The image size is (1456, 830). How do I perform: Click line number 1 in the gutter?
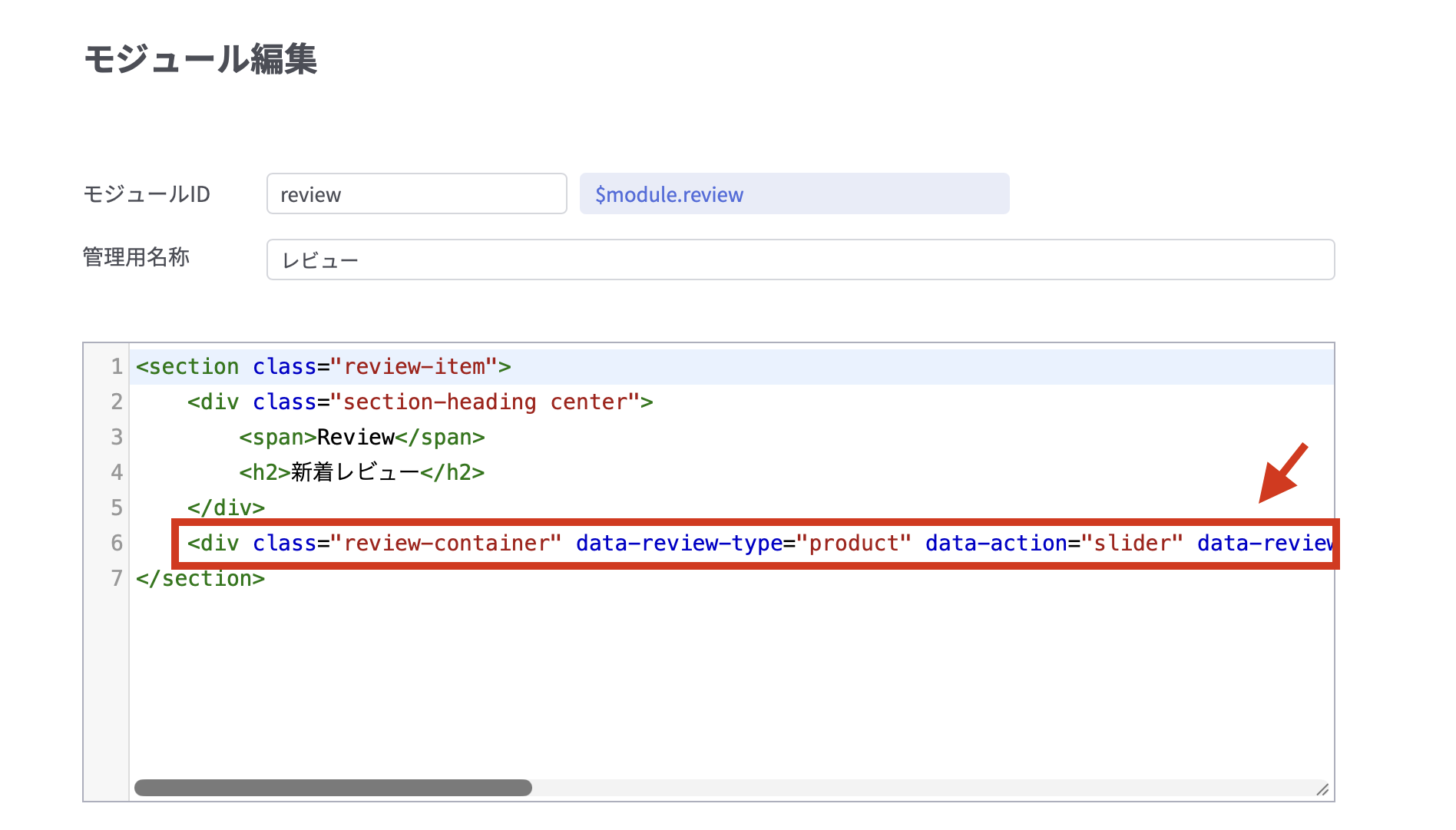pos(116,367)
